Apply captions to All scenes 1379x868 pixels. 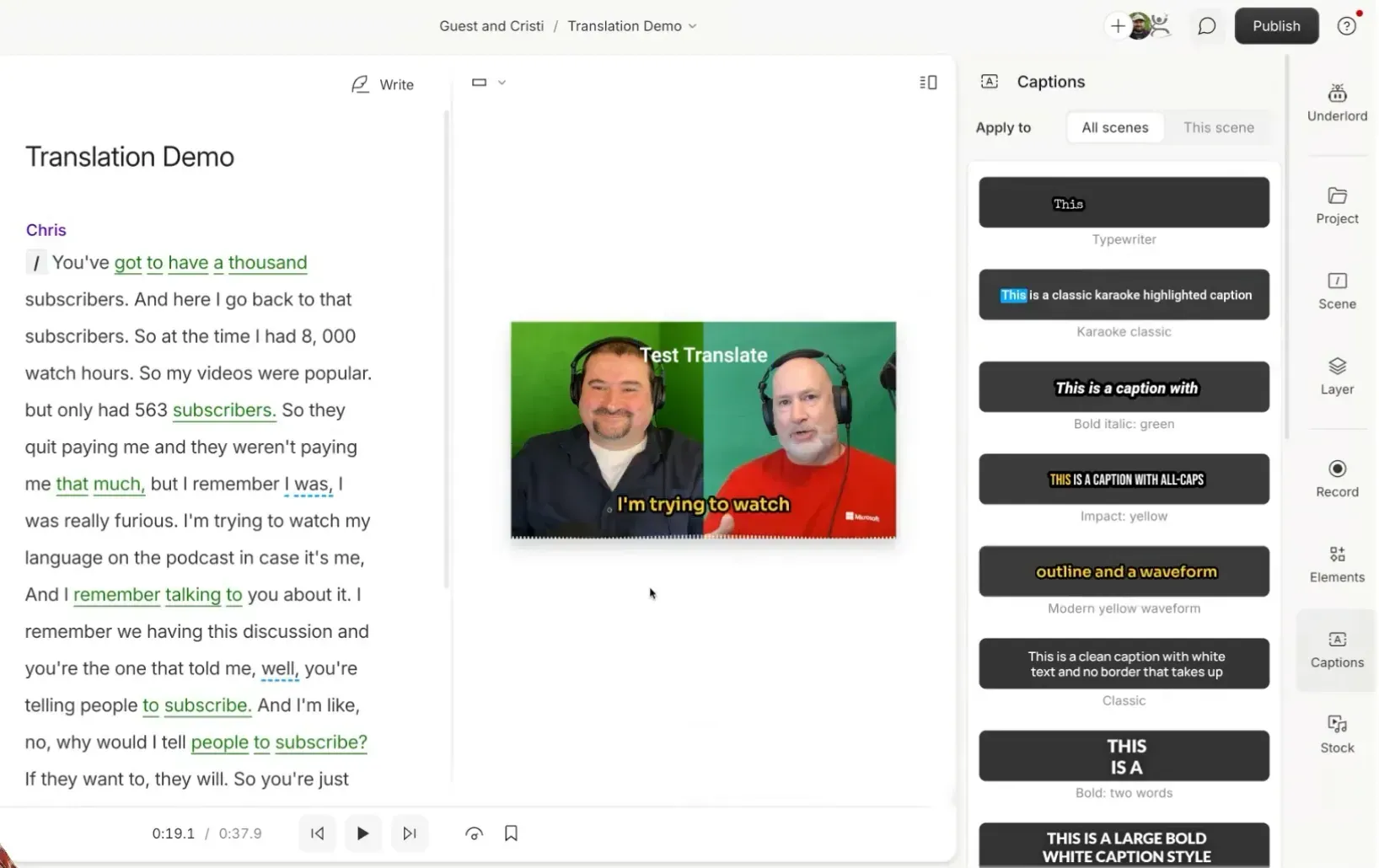coord(1114,127)
